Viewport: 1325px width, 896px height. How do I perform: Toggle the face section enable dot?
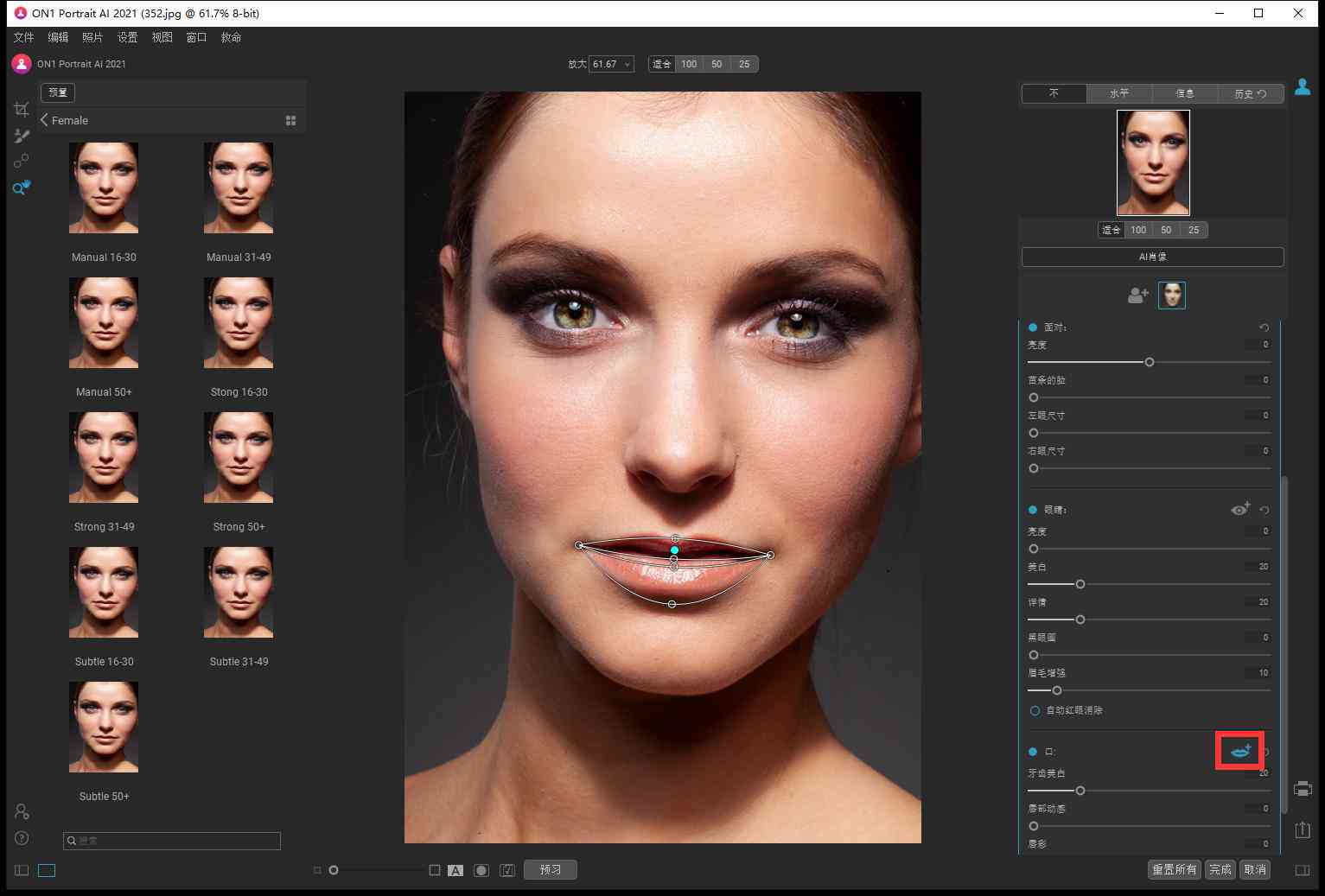click(1033, 327)
